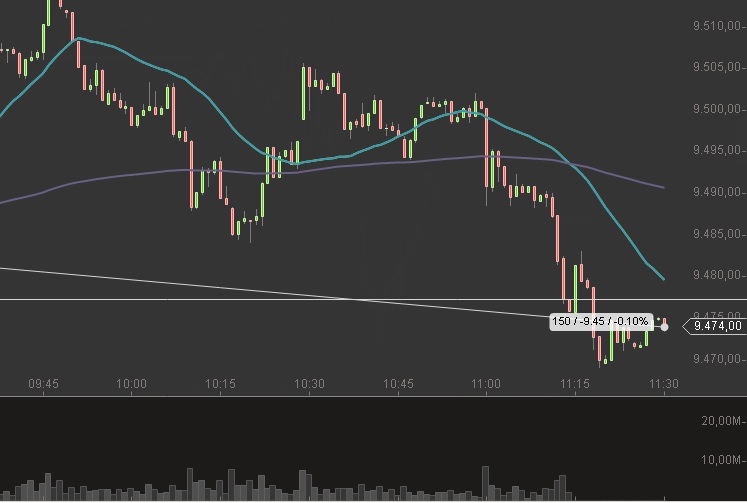747x503 pixels.
Task: Click the 9.495,00 price axis label
Action: (717, 151)
